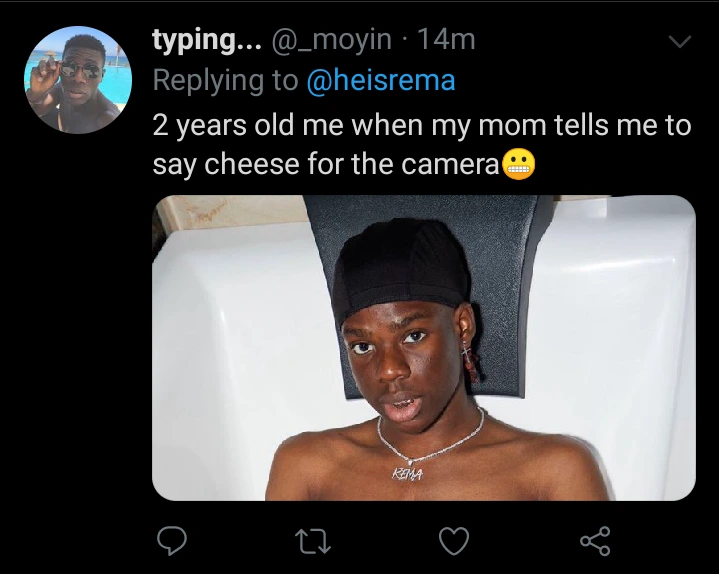This screenshot has height=574, width=719.
Task: Open the author's circular profile picture
Action: (78, 80)
